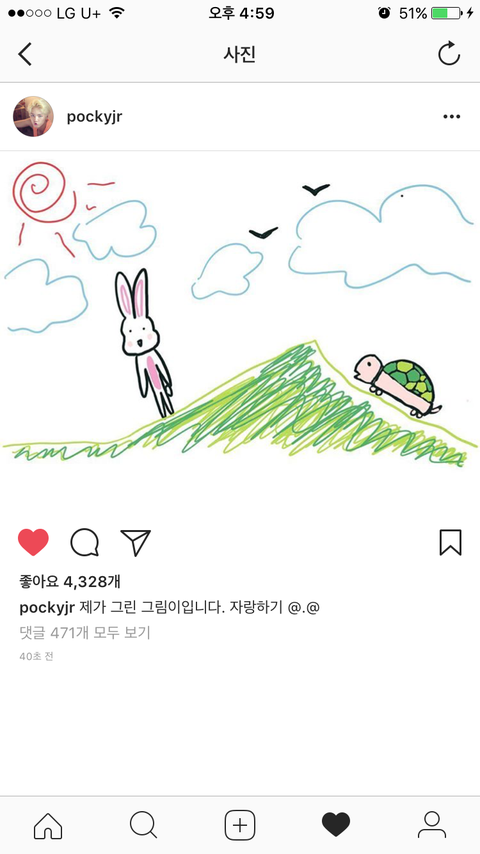Open Profile tab person icon

point(432,825)
